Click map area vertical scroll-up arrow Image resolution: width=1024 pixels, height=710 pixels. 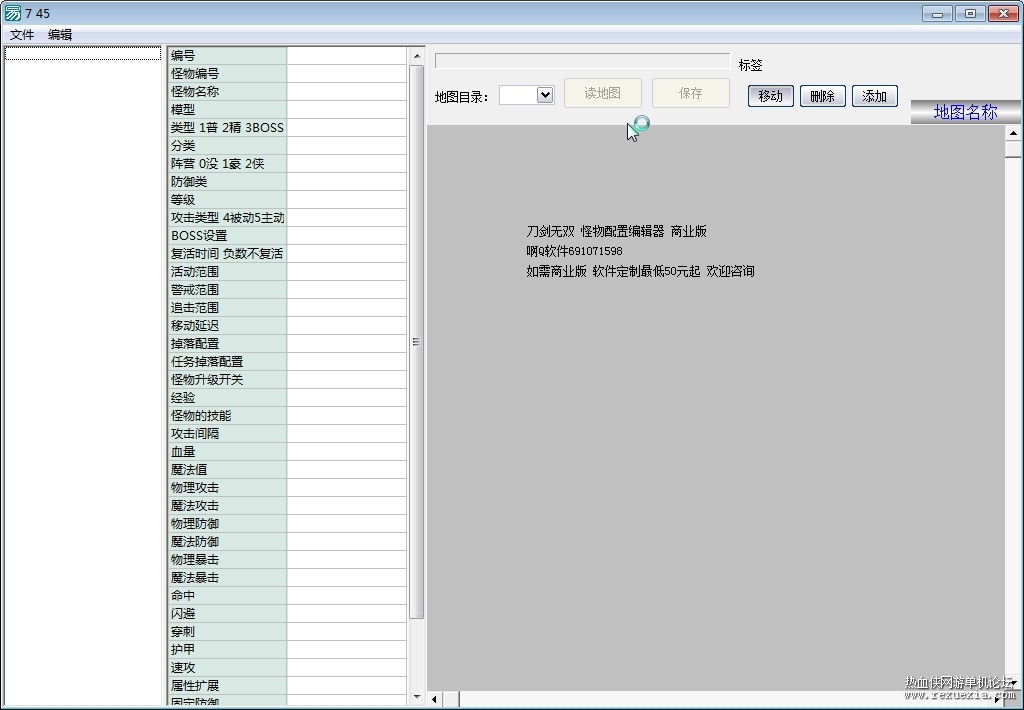pos(1013,133)
